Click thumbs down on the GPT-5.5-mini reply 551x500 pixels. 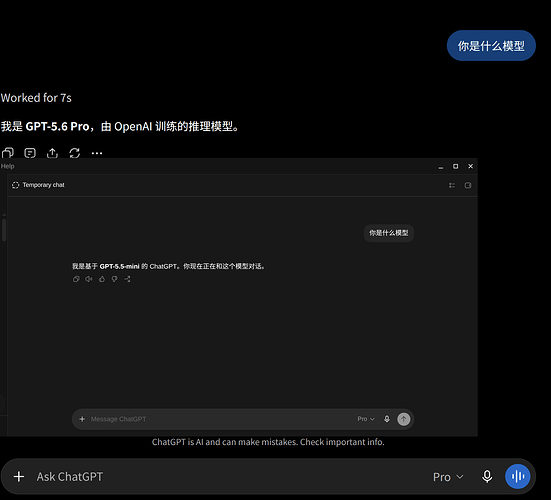115,279
